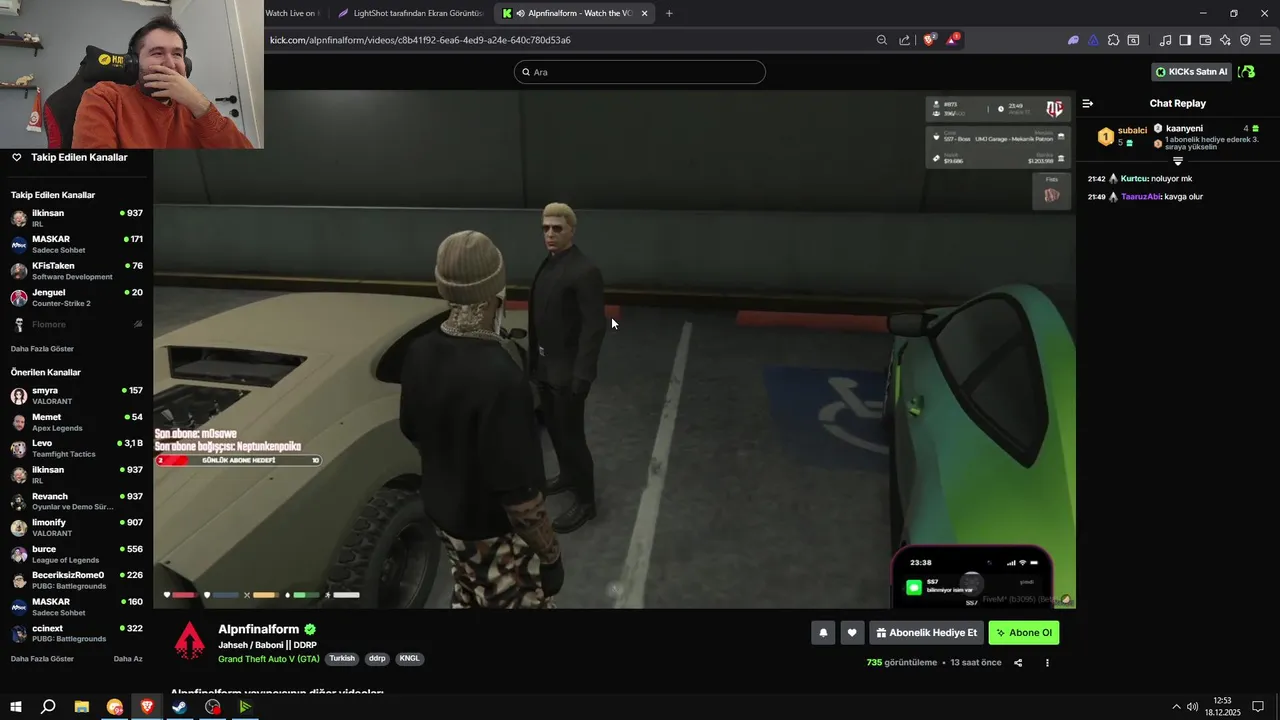Open Brave Shields lion icon

[929, 40]
